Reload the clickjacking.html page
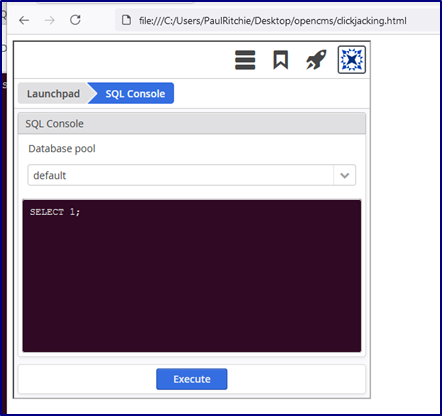 coord(75,20)
